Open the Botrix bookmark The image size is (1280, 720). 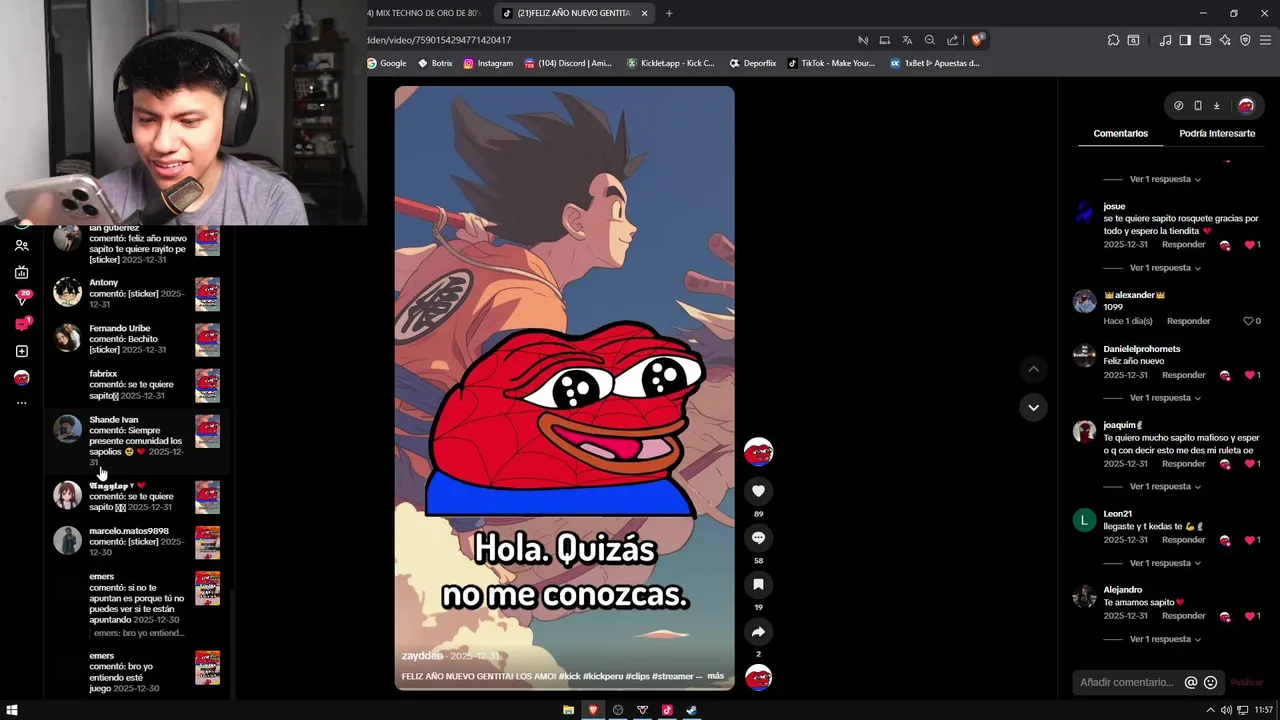click(x=435, y=63)
